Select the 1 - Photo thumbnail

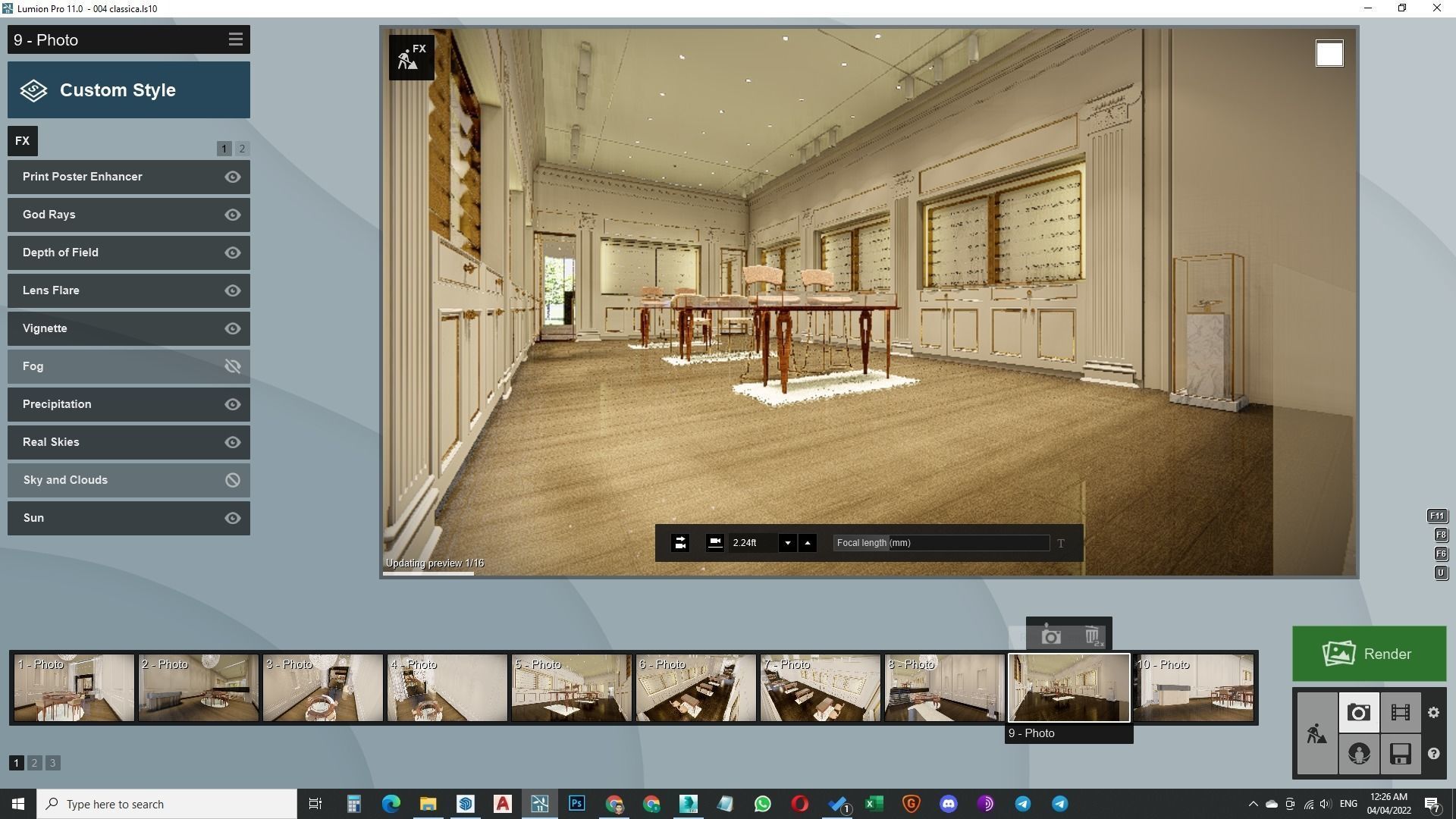[x=74, y=688]
